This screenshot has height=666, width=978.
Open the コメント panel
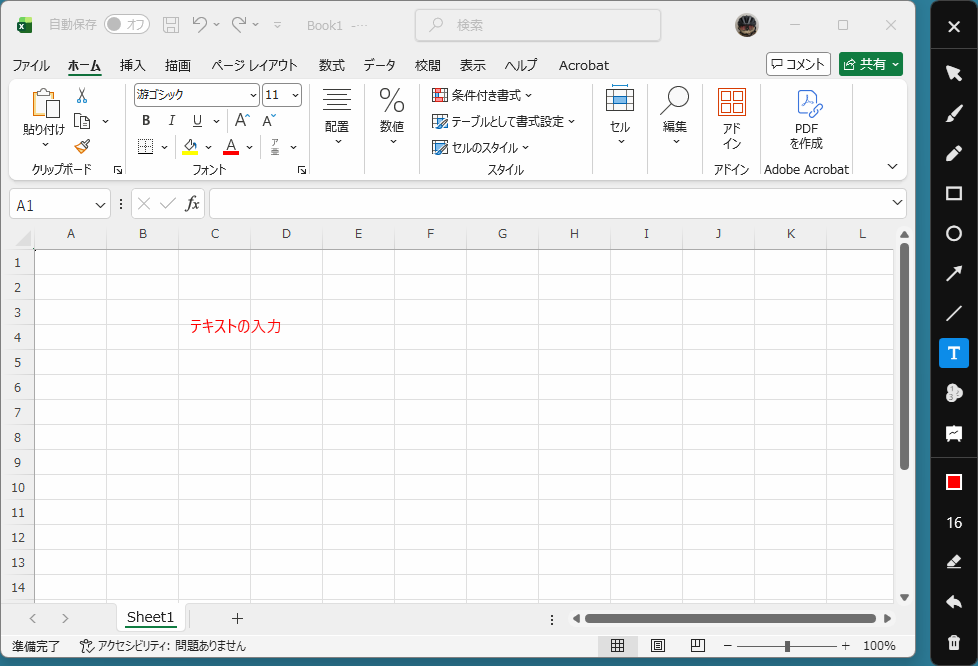point(798,63)
